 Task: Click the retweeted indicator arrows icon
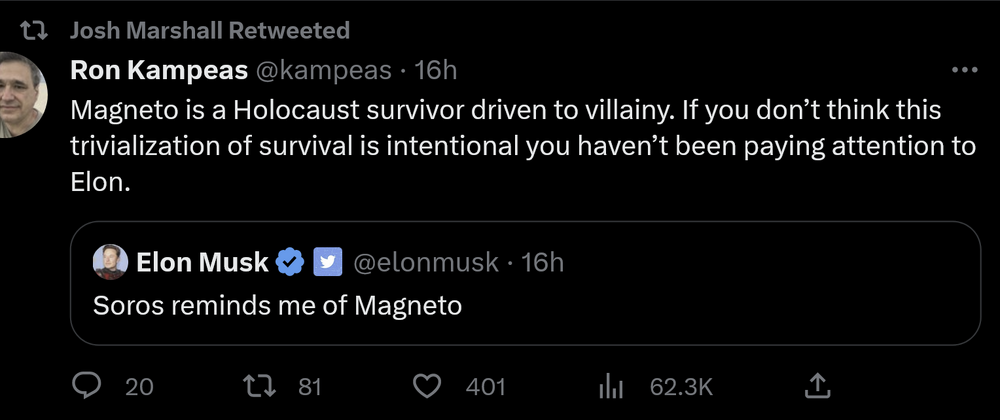click(x=36, y=31)
